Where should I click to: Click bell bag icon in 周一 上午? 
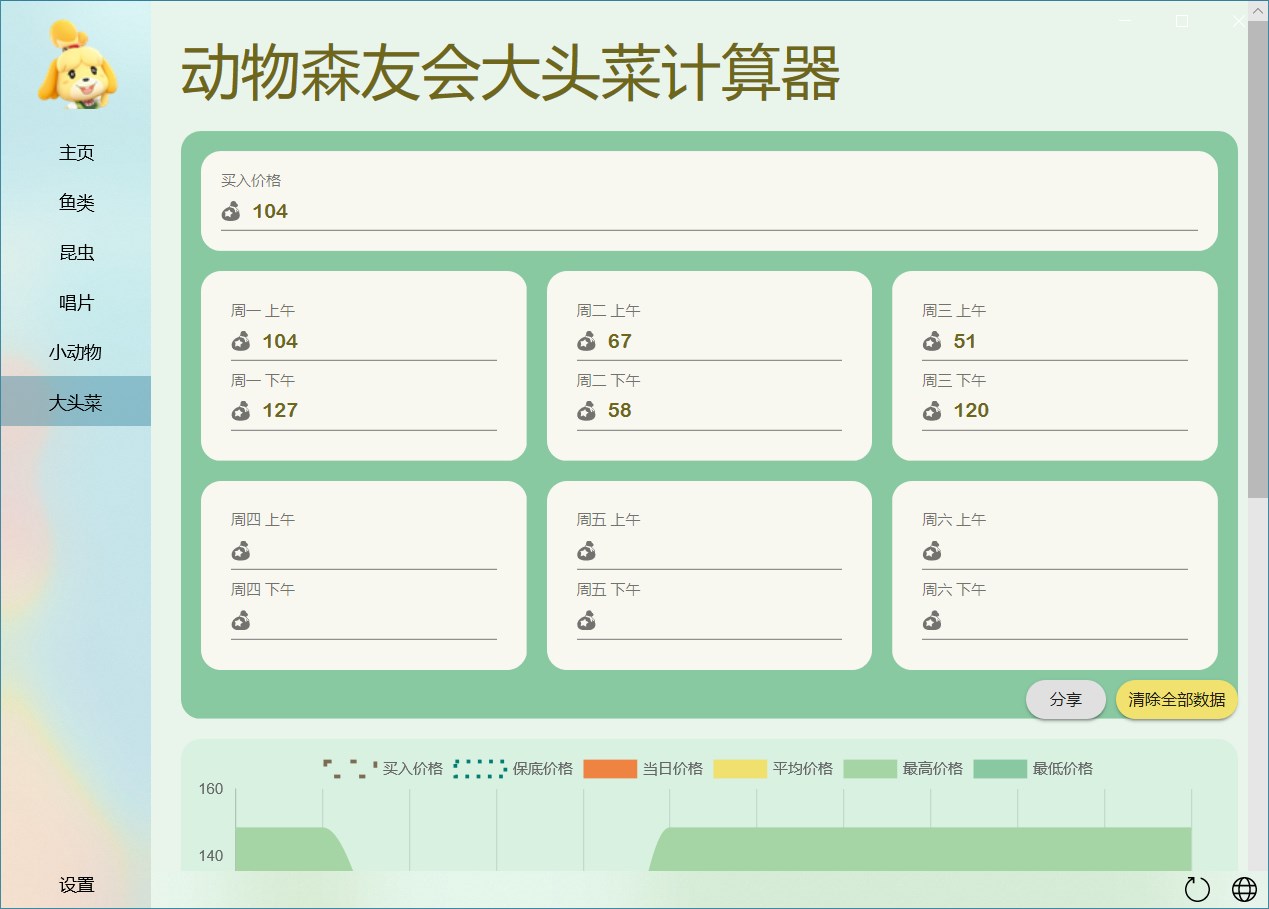coord(241,342)
